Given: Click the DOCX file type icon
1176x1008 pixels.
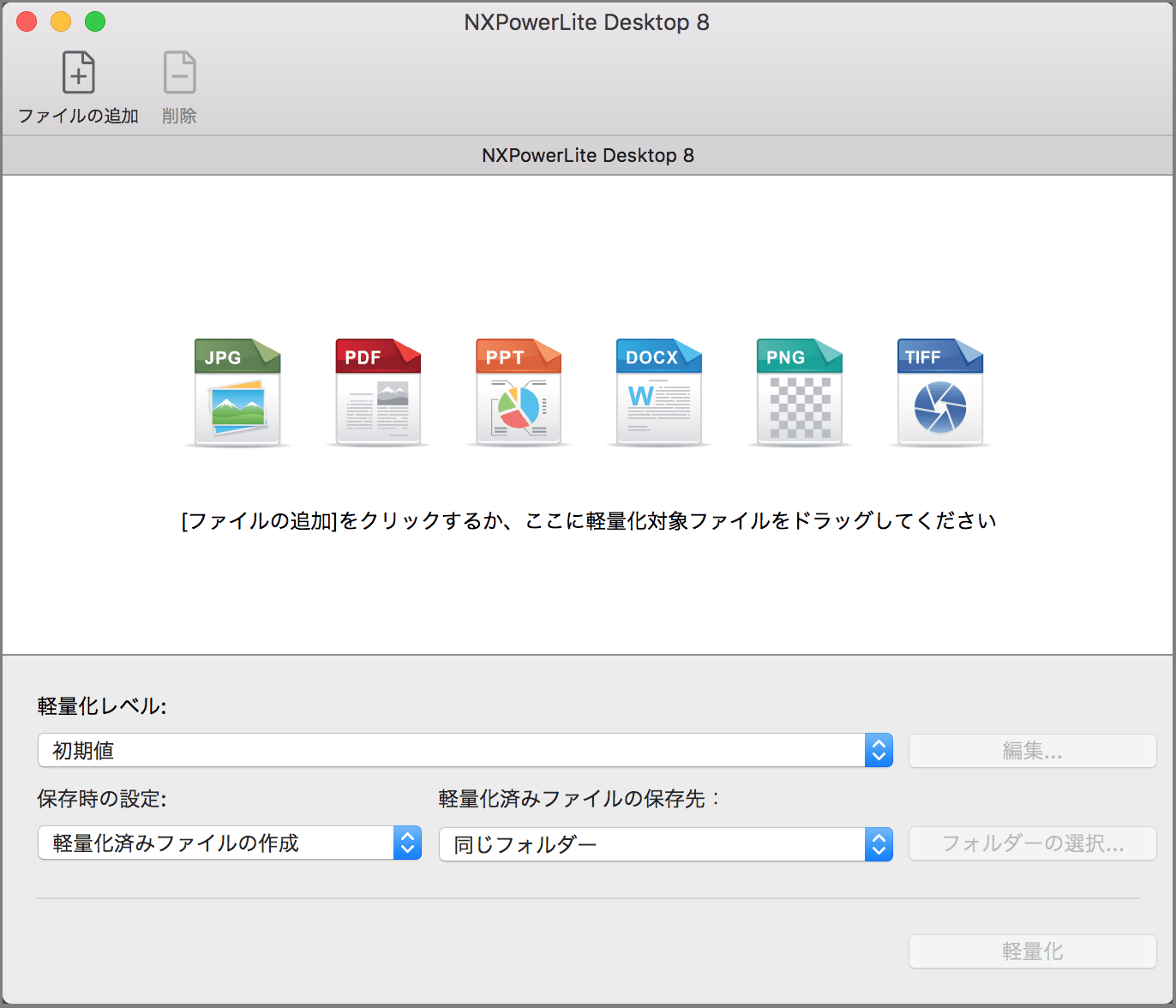Looking at the screenshot, I should click(x=659, y=393).
